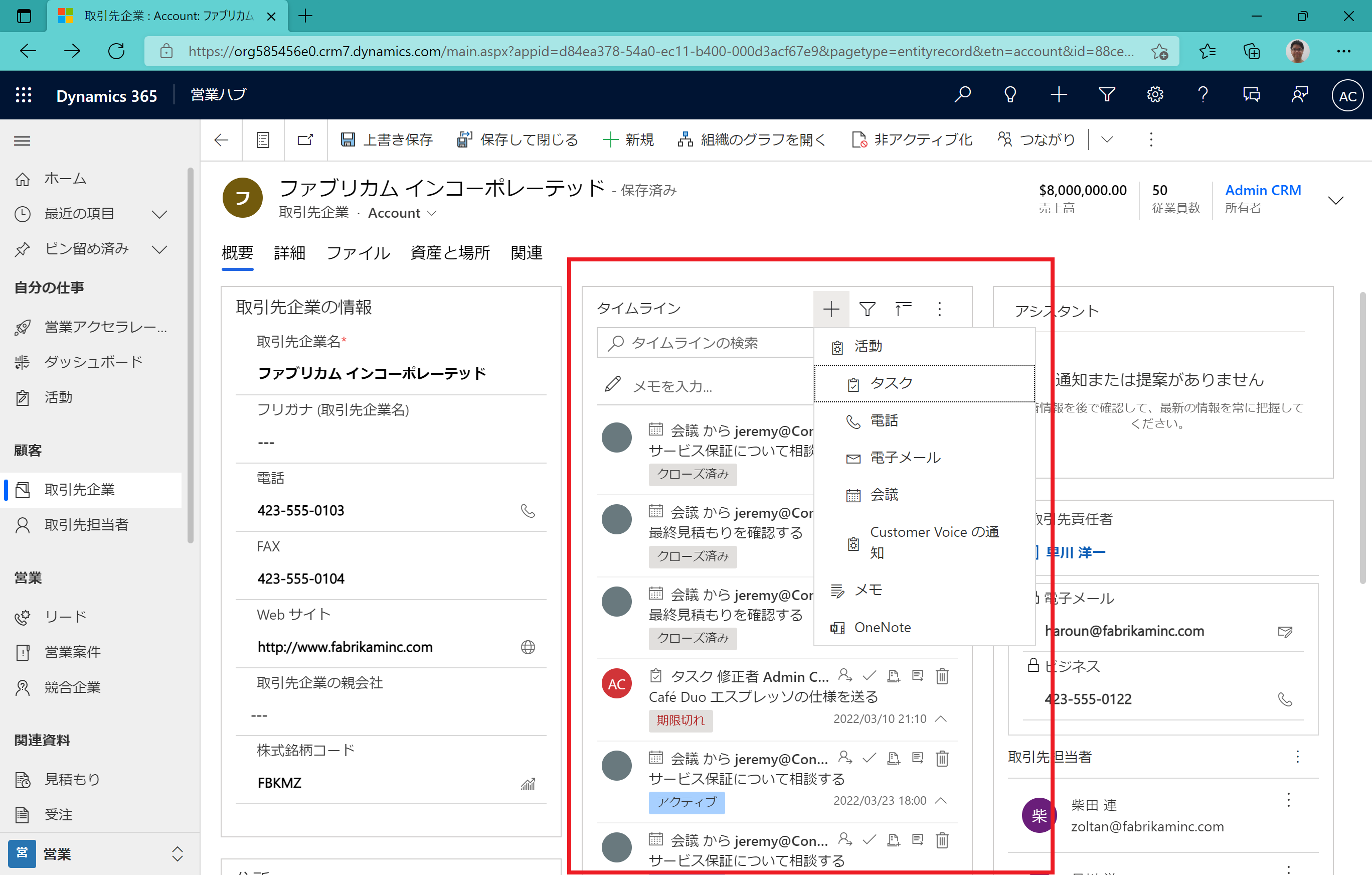Click the header plus quick create icon
Viewport: 1372px width, 875px height.
tap(1058, 95)
